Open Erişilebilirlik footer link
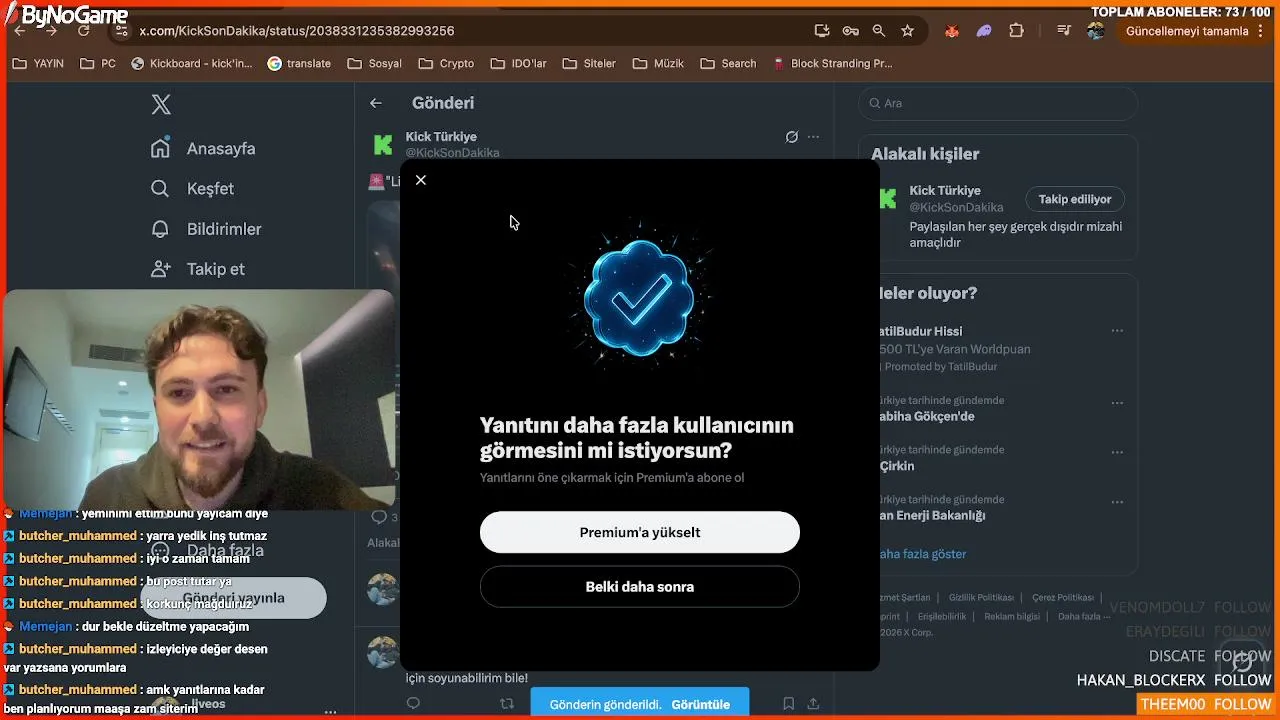 click(x=942, y=616)
